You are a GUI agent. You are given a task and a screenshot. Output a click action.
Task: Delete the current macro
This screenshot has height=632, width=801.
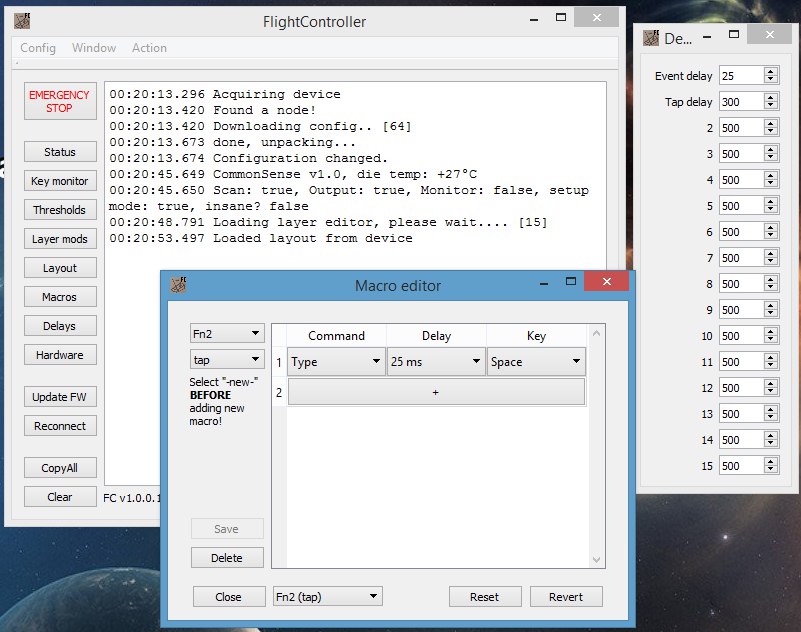pos(228,558)
